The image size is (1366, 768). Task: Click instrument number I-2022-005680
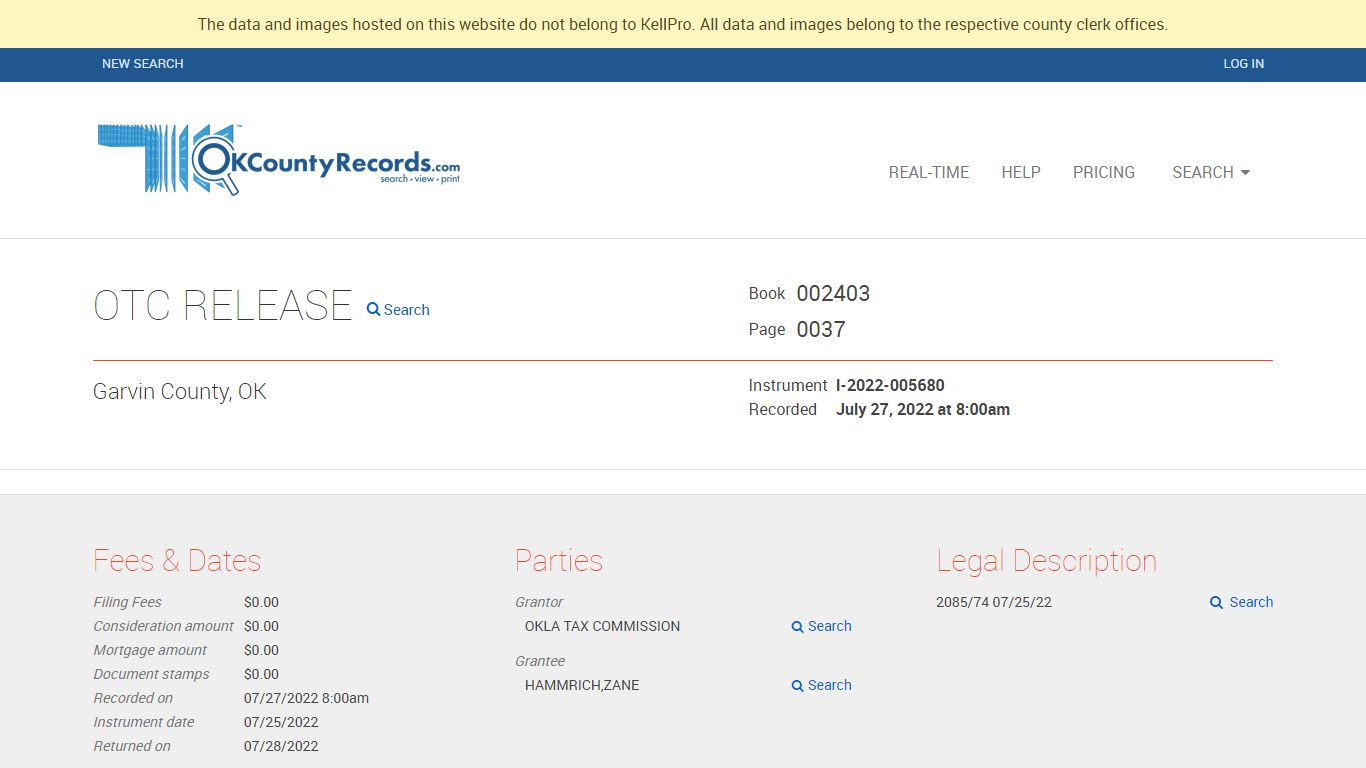pyautogui.click(x=890, y=385)
